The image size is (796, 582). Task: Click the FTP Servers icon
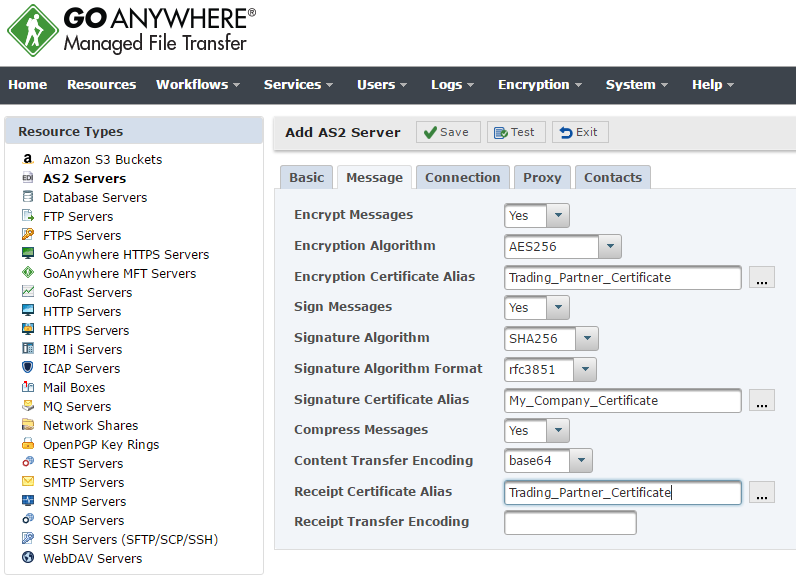(x=28, y=216)
